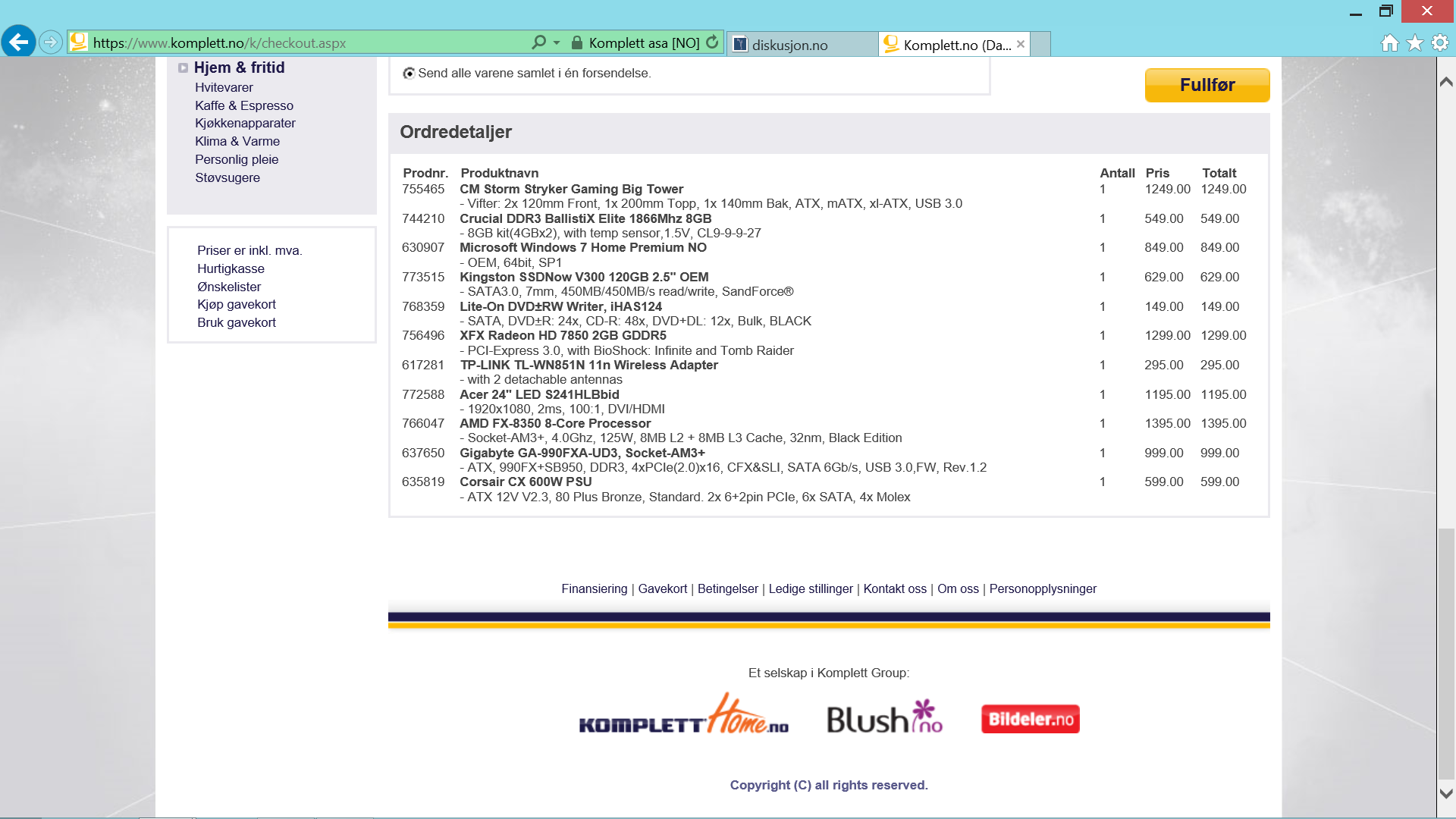
Task: Click product Crucial DDR3 BallistiX Elite 8GB
Action: (585, 218)
